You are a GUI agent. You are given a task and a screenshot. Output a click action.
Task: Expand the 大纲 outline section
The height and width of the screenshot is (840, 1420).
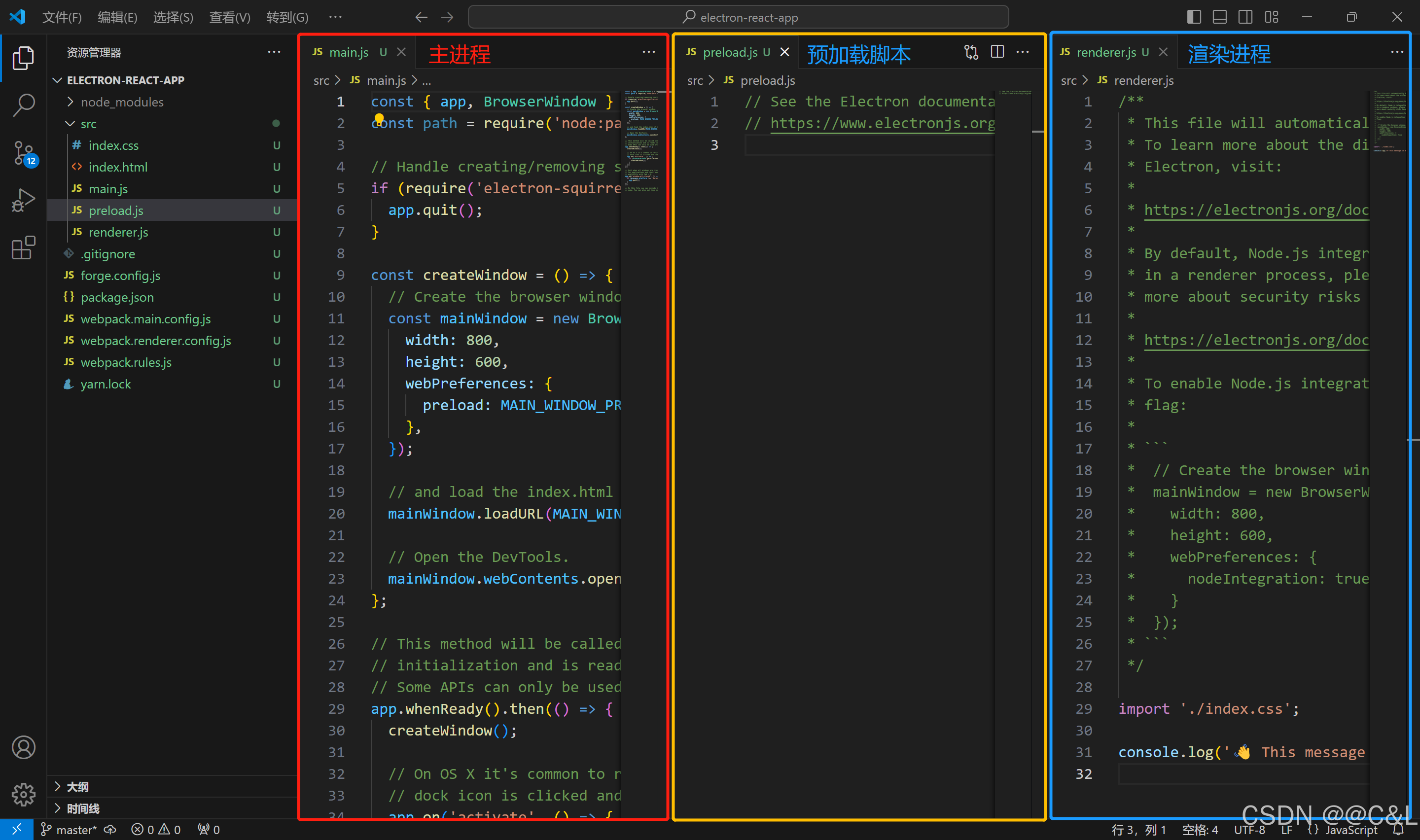[77, 786]
